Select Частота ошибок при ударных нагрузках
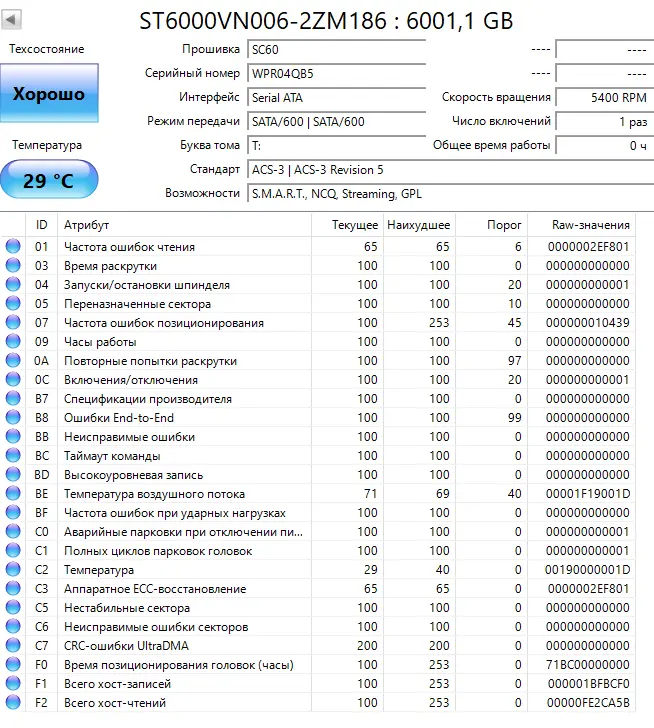Image resolution: width=654 pixels, height=728 pixels. tap(175, 514)
